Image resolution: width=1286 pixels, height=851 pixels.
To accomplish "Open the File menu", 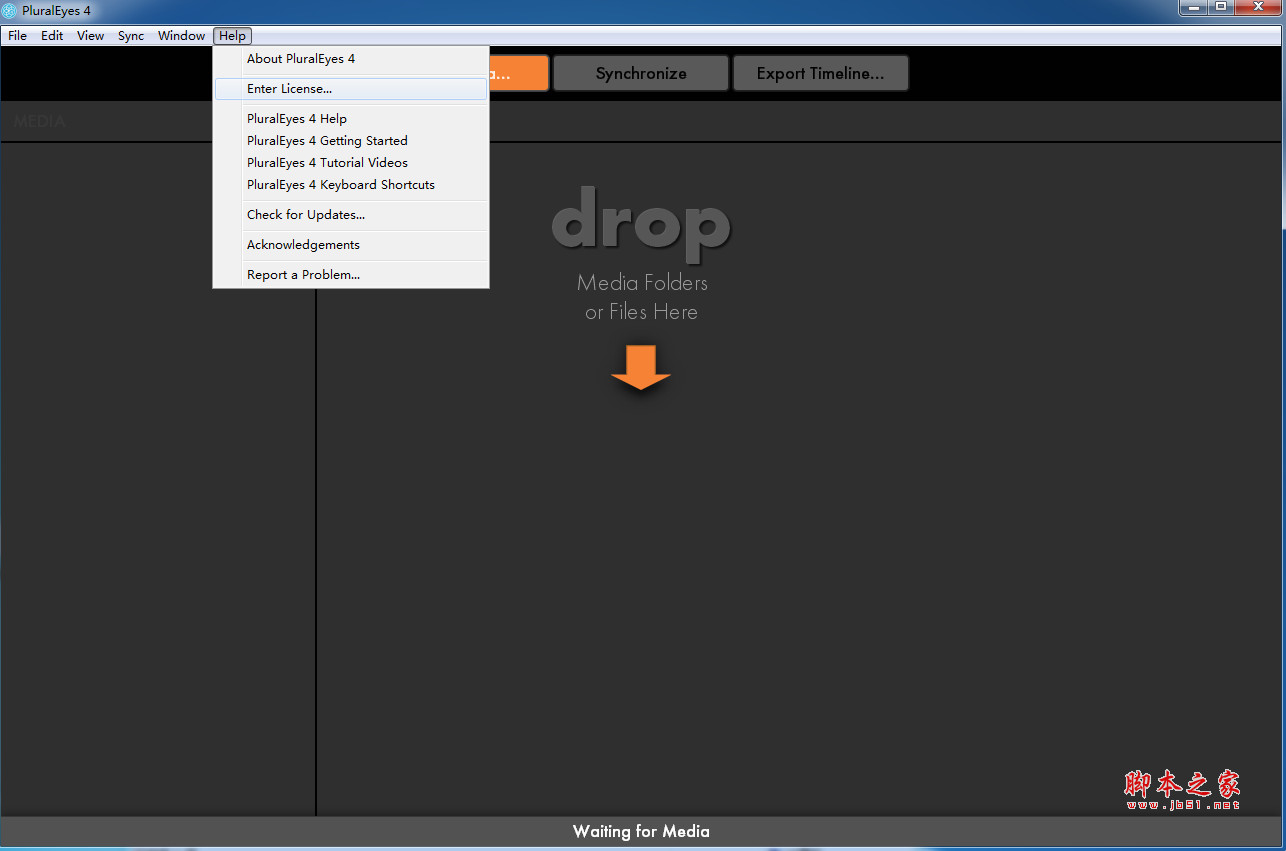I will pyautogui.click(x=17, y=36).
